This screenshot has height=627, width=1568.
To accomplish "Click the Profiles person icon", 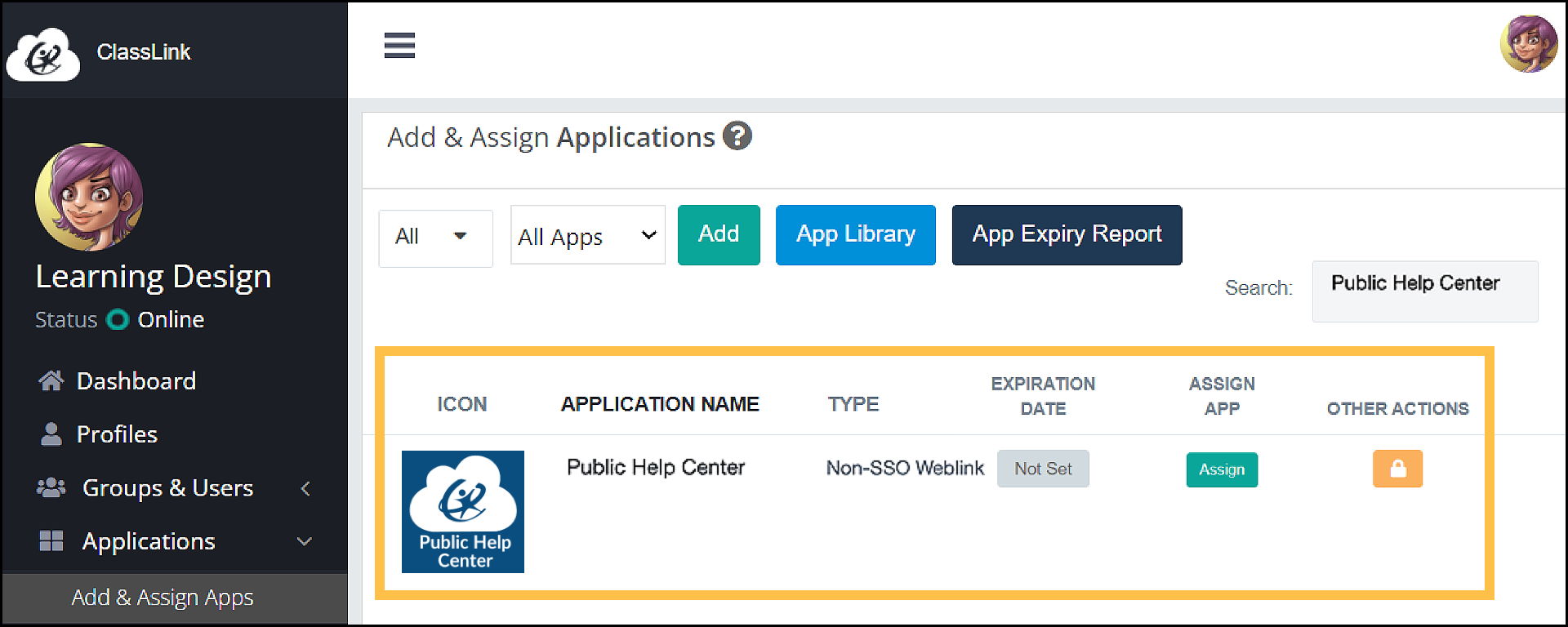I will coord(51,434).
